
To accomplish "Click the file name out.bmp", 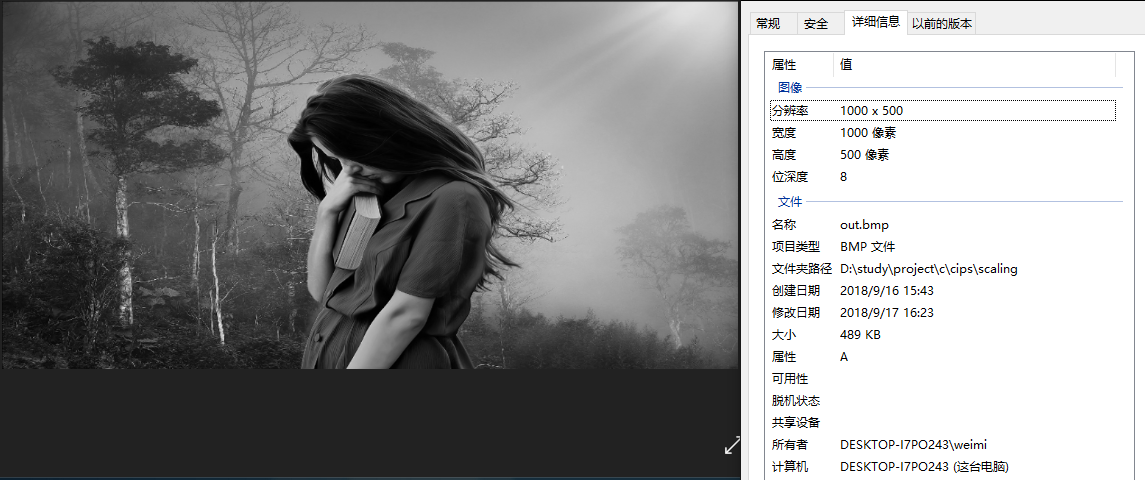I will coord(864,225).
